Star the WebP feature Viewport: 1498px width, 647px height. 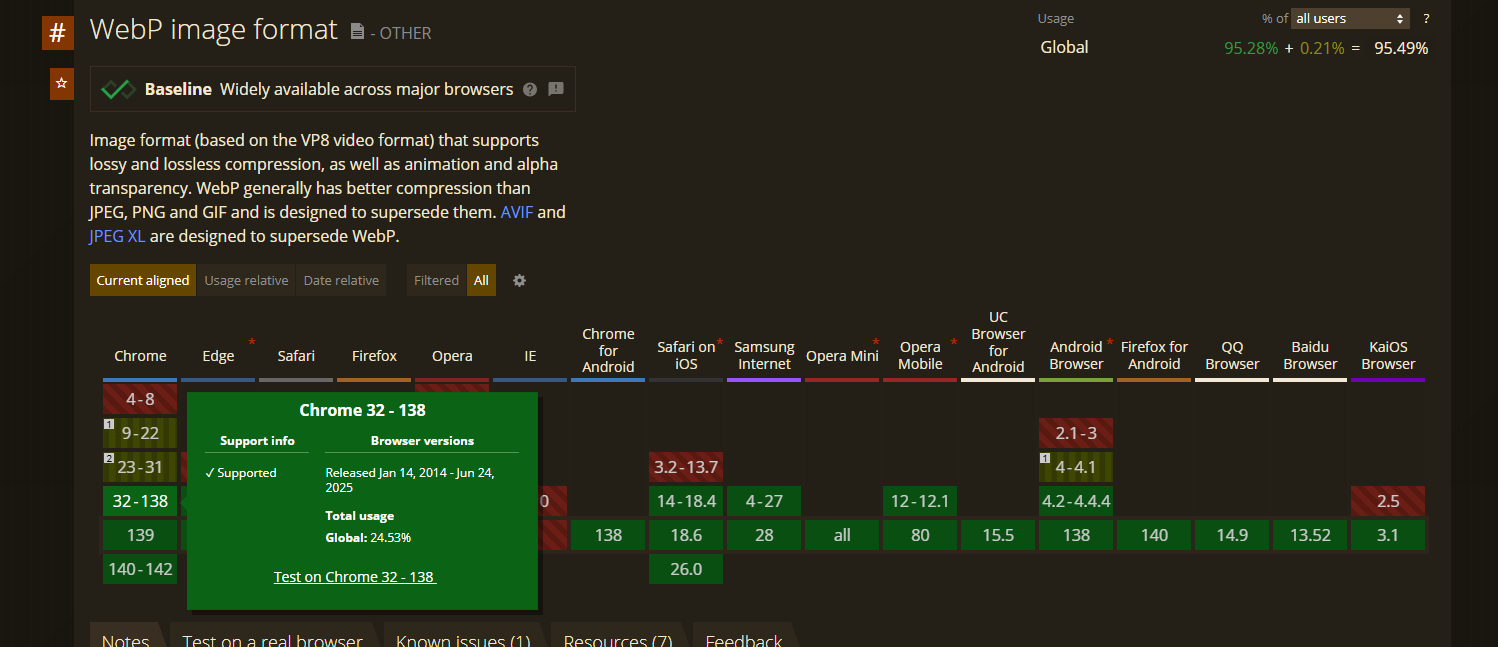tap(62, 84)
